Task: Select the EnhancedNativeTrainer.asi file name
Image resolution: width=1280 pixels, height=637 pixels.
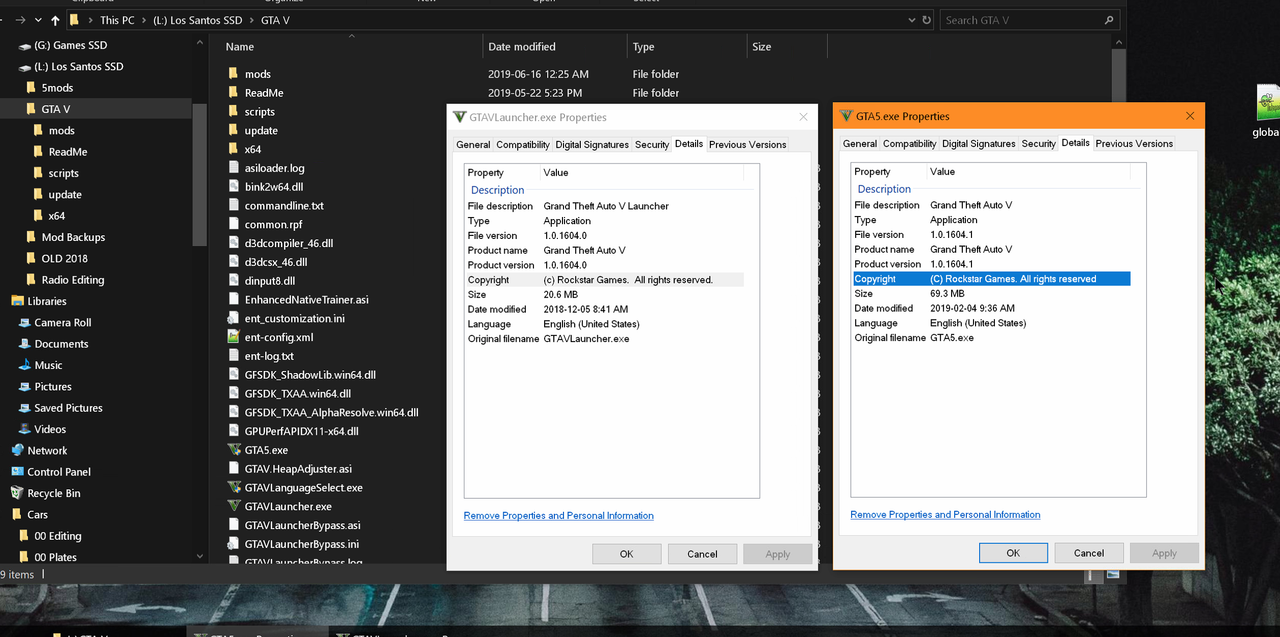Action: pyautogui.click(x=306, y=300)
